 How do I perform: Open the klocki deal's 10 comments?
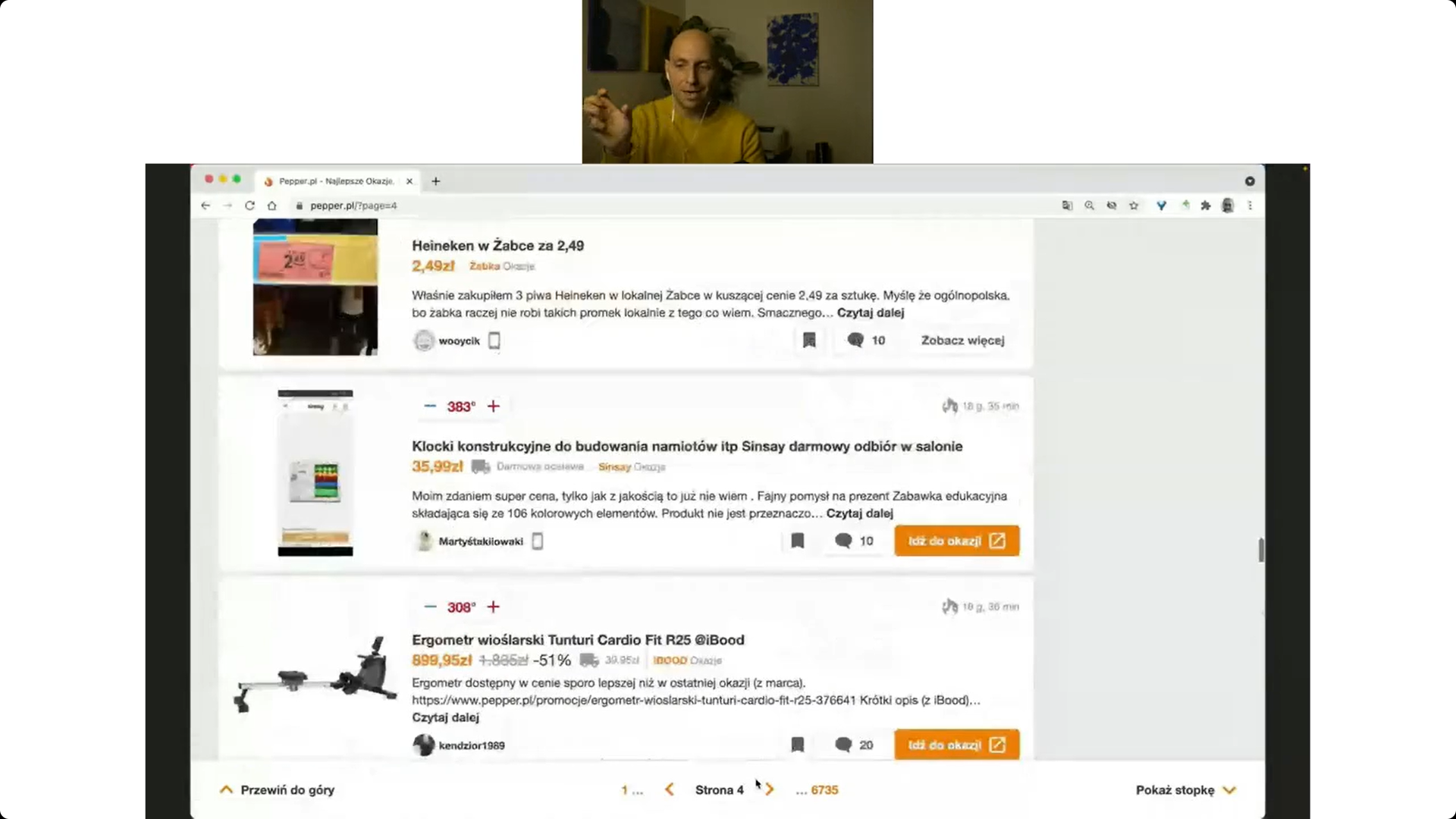854,541
